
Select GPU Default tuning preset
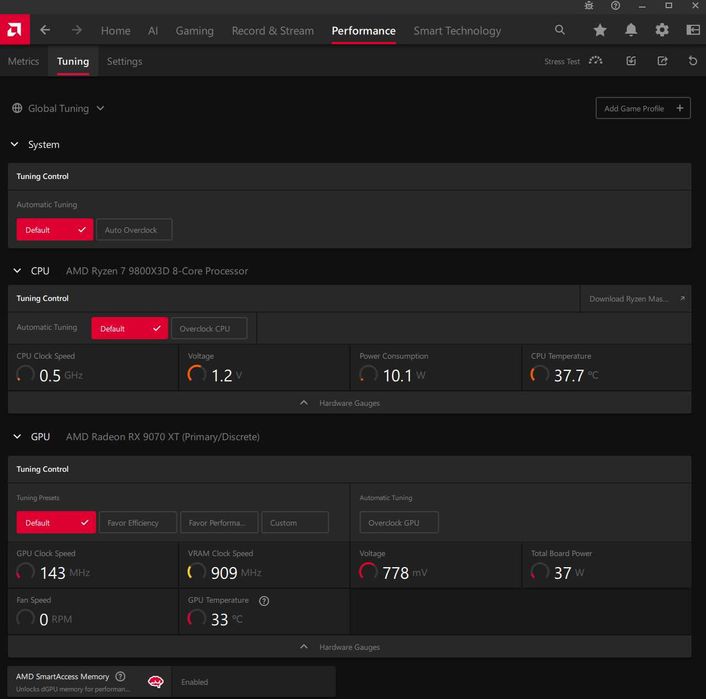(x=56, y=522)
